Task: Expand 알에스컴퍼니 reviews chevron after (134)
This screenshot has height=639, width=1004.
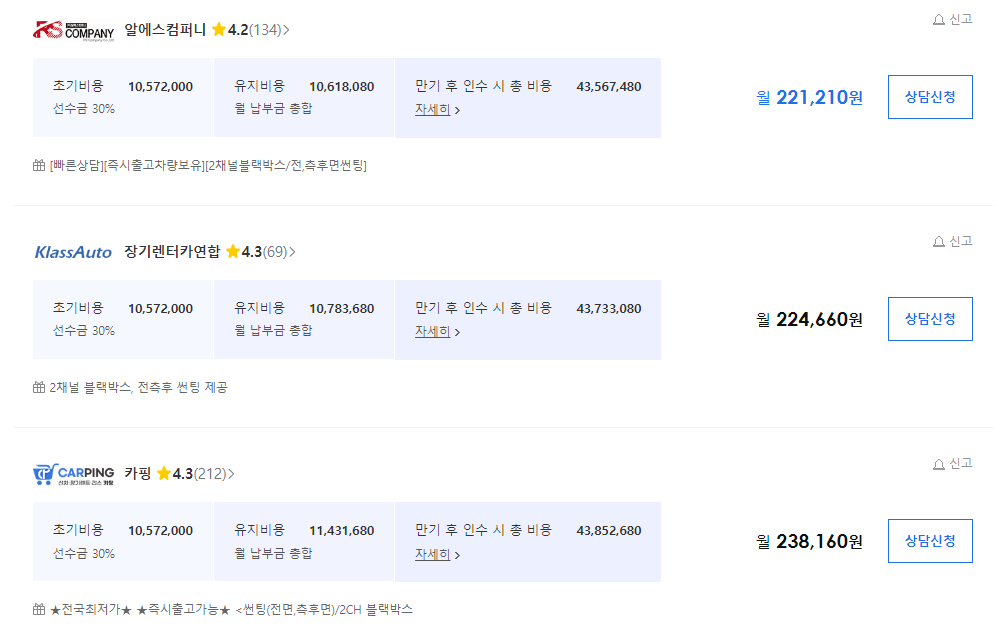Action: point(286,30)
